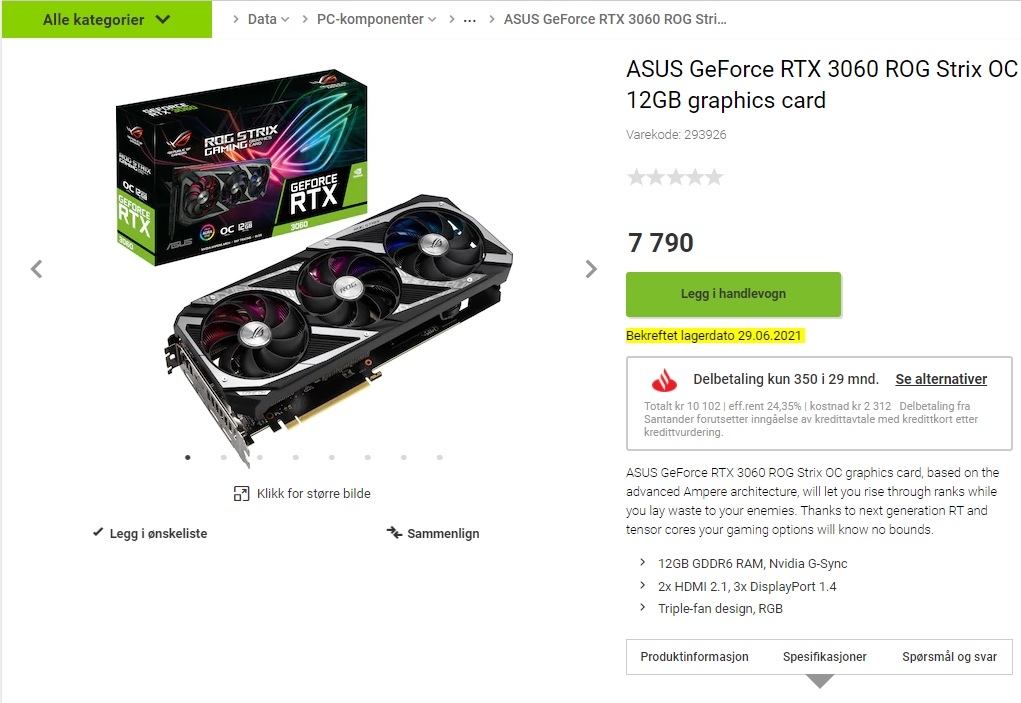Viewport: 1021px width, 703px height.
Task: Switch to the Spørsmål og svar tab
Action: [x=949, y=657]
